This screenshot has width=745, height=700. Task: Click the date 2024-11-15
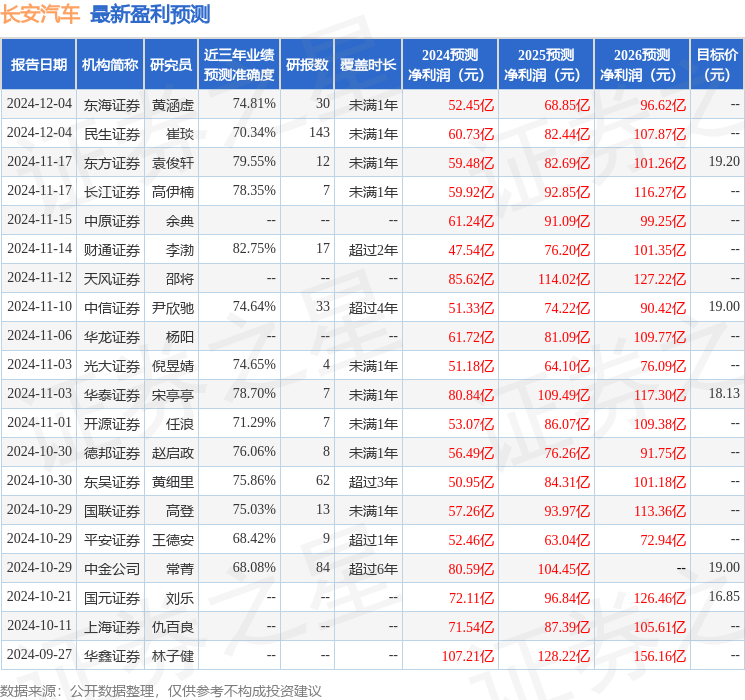pos(39,219)
